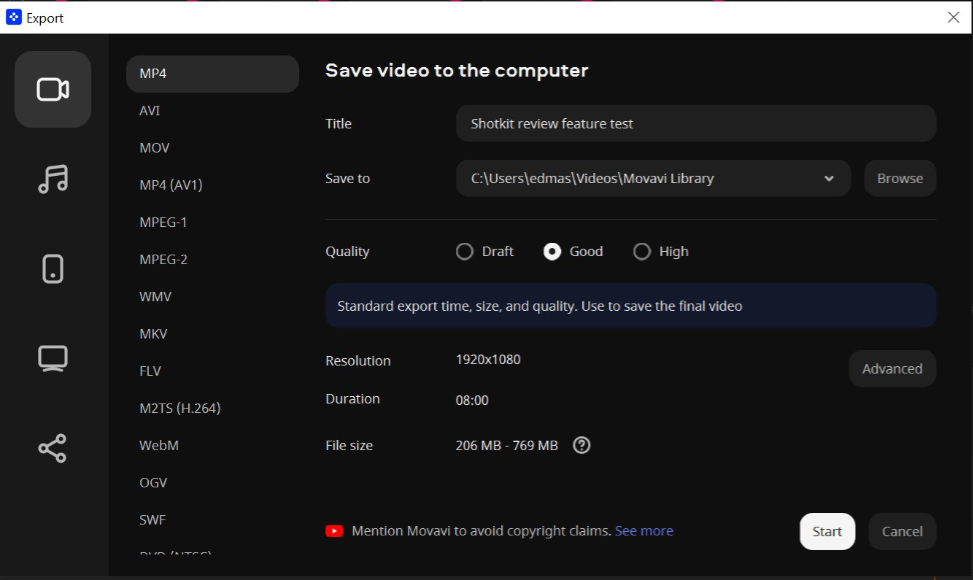This screenshot has width=973, height=580.
Task: Follow the See more link
Action: tap(644, 531)
